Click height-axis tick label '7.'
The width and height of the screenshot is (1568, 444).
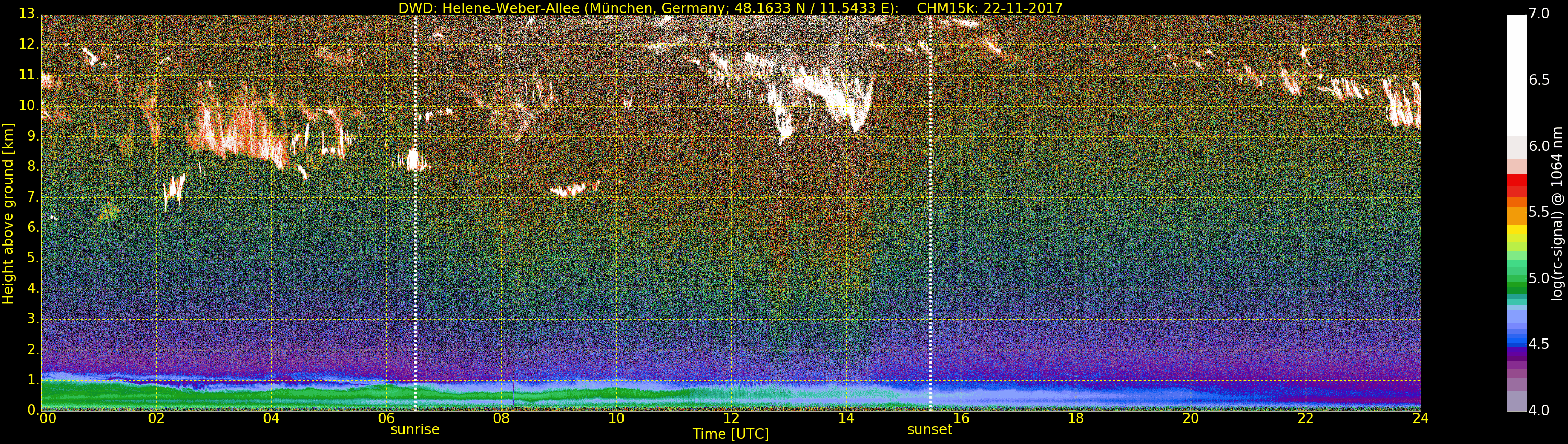33,196
